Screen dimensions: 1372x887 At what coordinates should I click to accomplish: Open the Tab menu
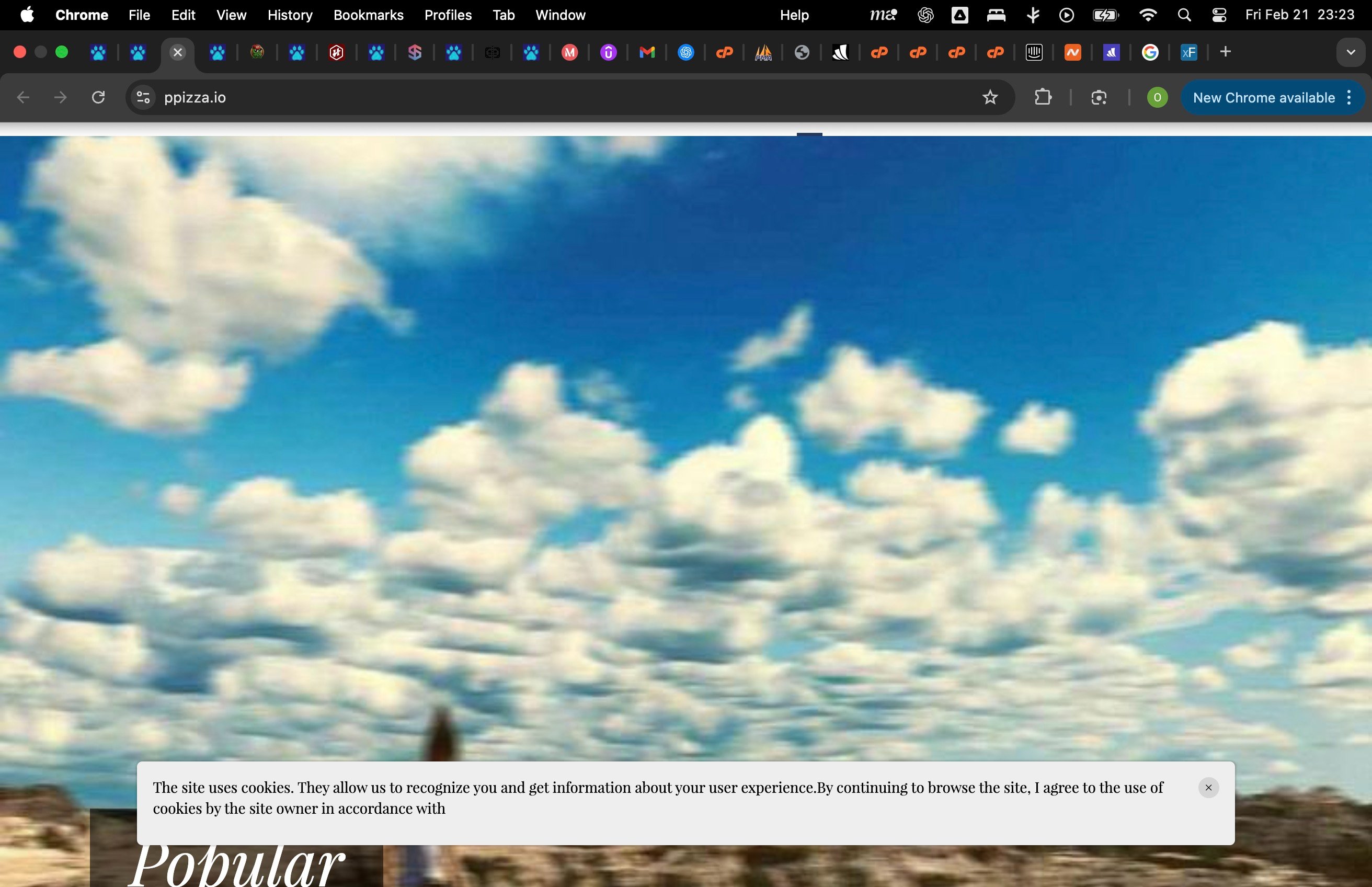[x=503, y=15]
